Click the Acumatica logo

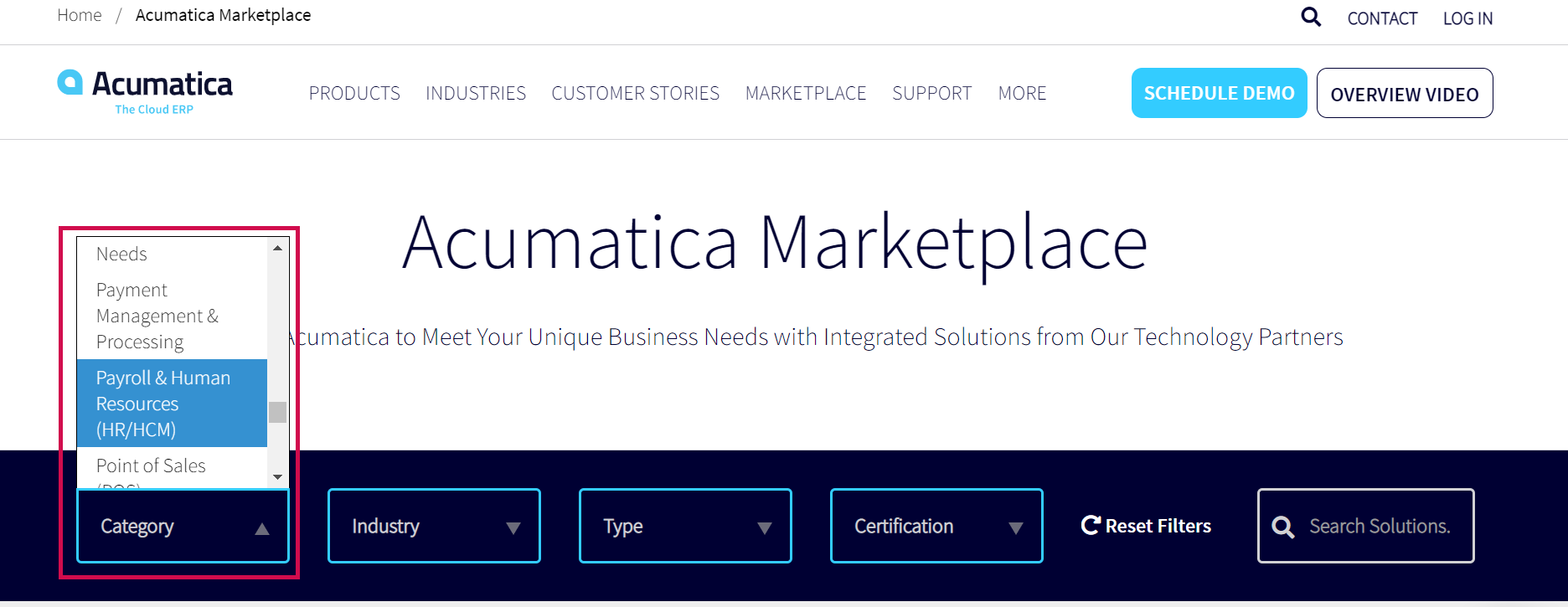pyautogui.click(x=145, y=92)
